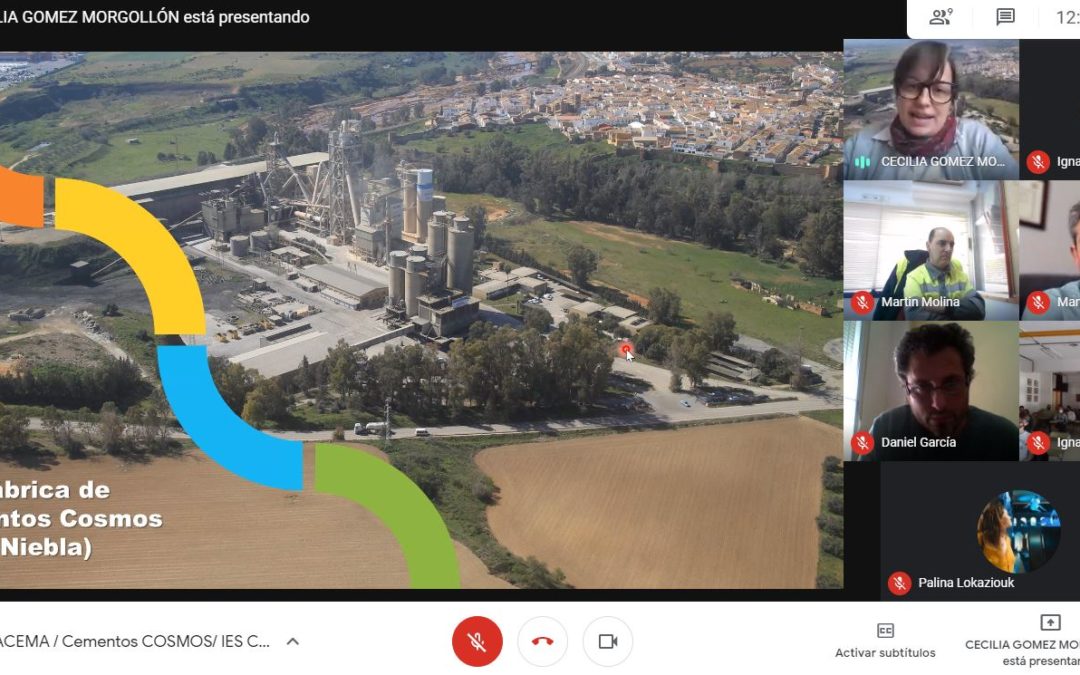Click the clock time in top bar
Image resolution: width=1080 pixels, height=675 pixels.
(1068, 17)
